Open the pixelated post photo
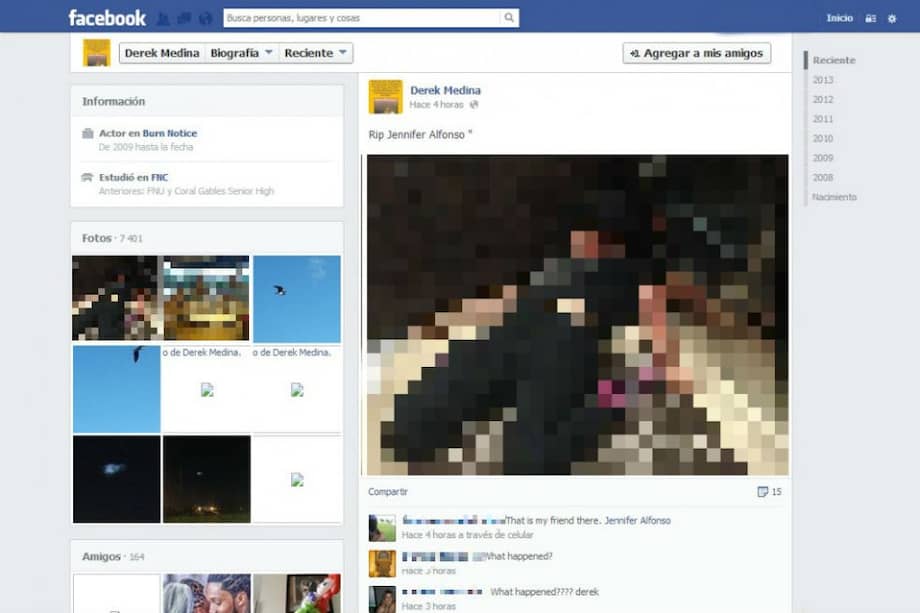The image size is (920, 613). coord(577,315)
